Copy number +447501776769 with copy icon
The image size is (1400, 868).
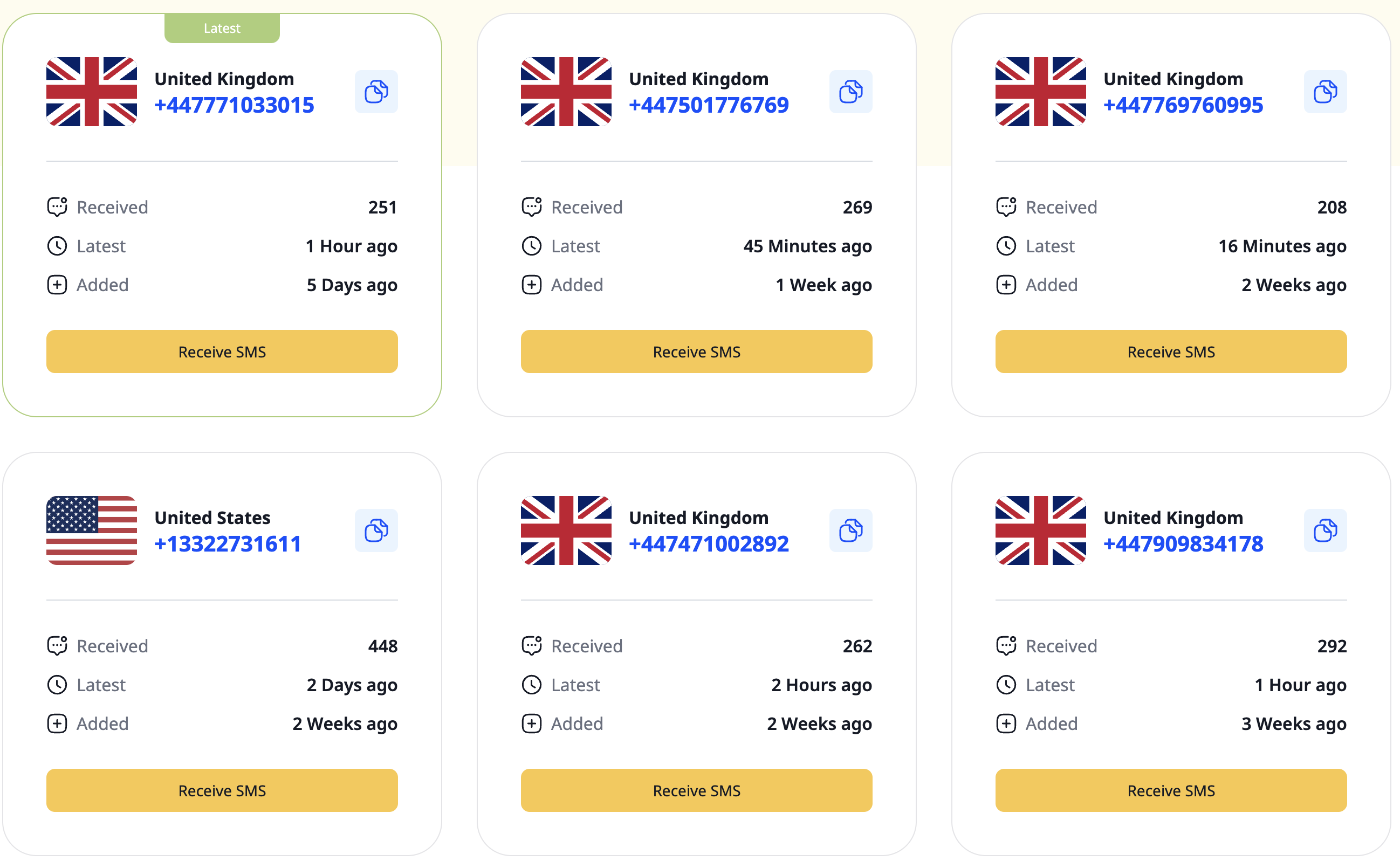pyautogui.click(x=850, y=92)
